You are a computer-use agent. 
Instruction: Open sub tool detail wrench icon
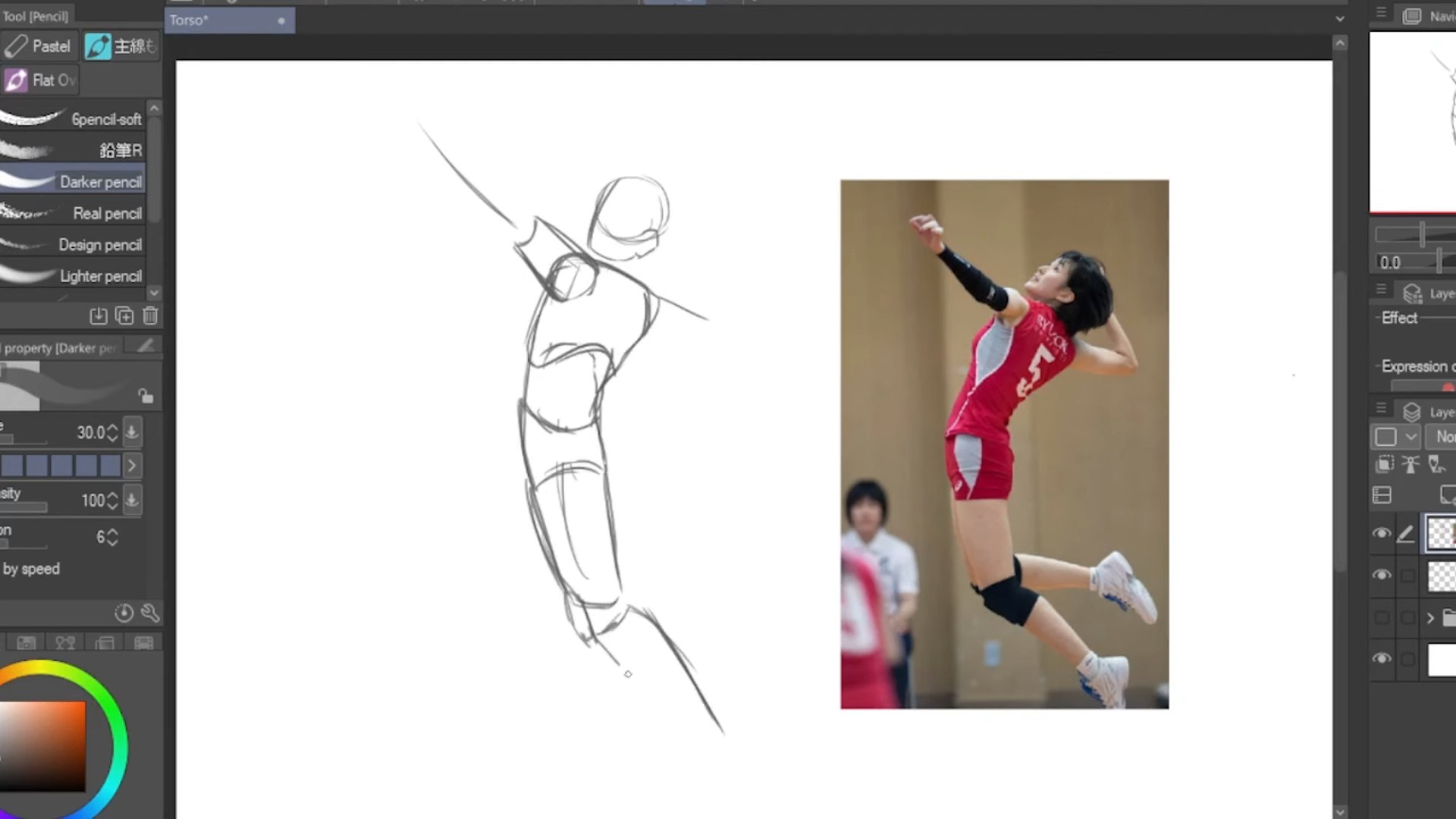tap(149, 613)
